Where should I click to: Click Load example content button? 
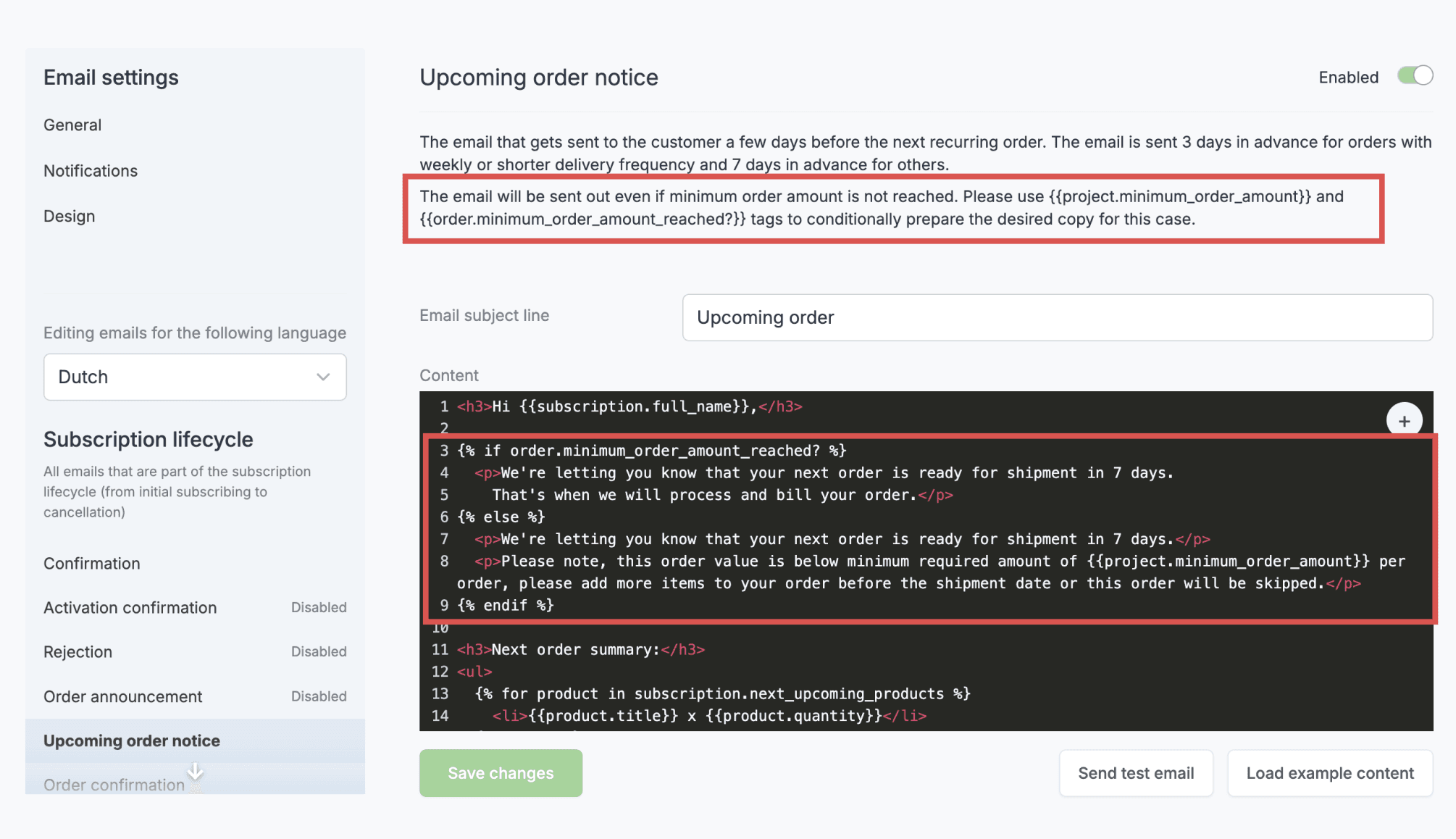(1330, 773)
